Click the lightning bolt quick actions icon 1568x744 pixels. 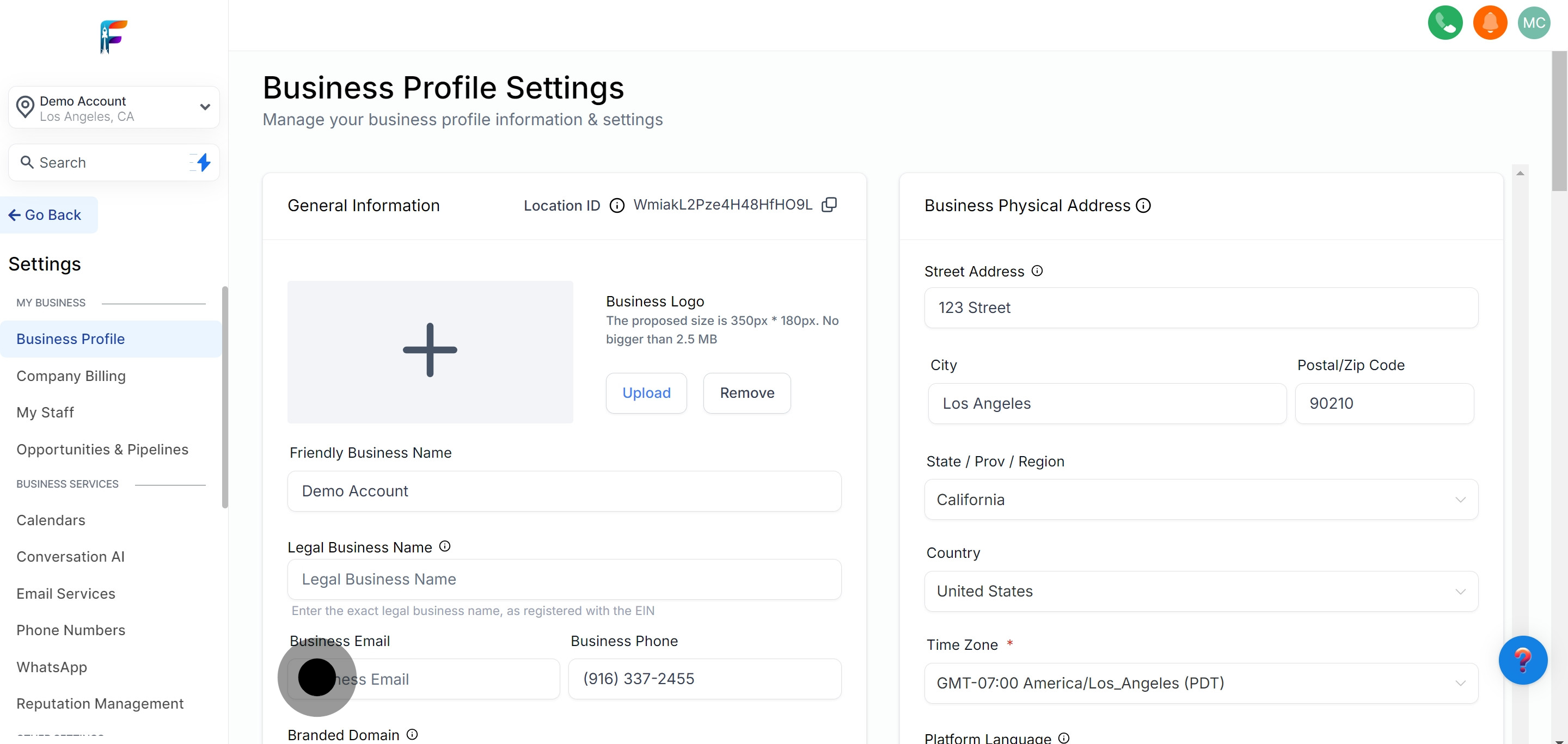203,162
